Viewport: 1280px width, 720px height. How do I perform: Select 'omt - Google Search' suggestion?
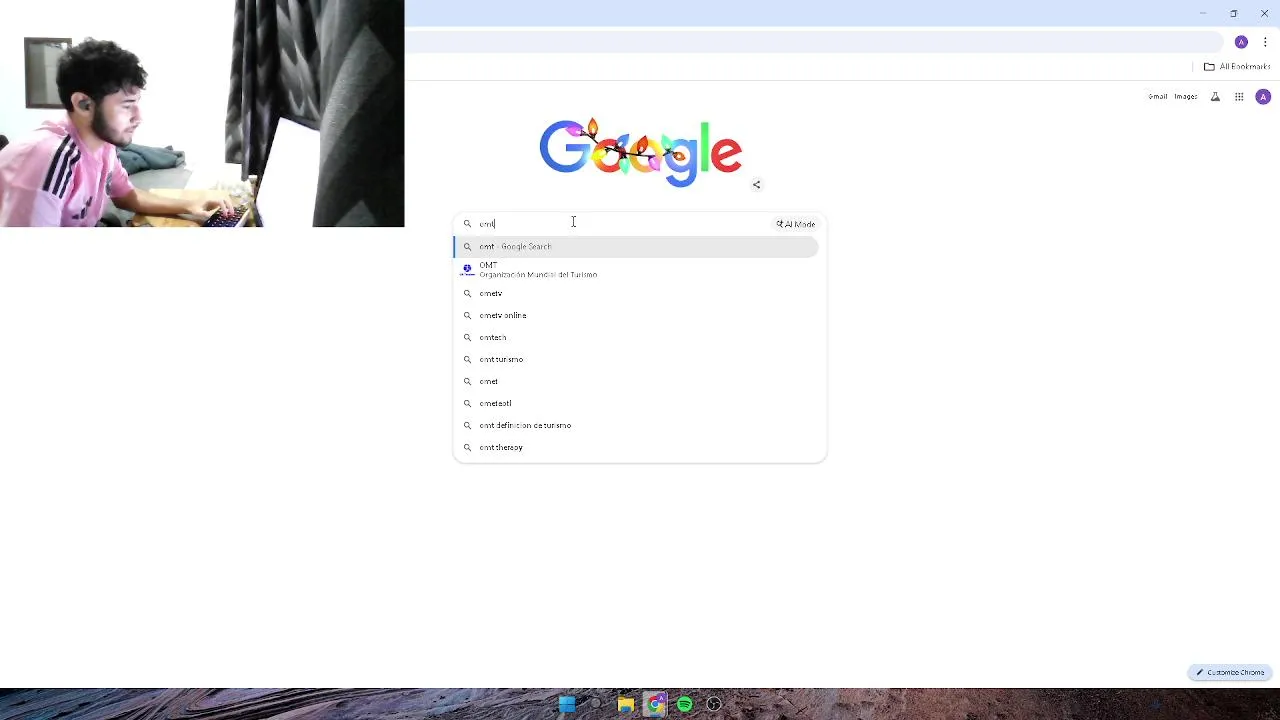click(637, 247)
